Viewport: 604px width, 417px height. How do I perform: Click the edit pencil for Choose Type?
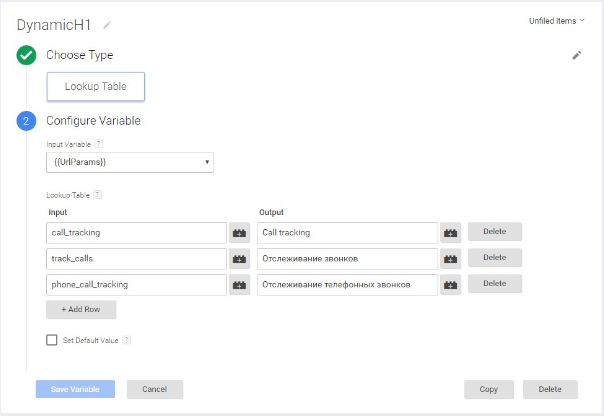(576, 56)
